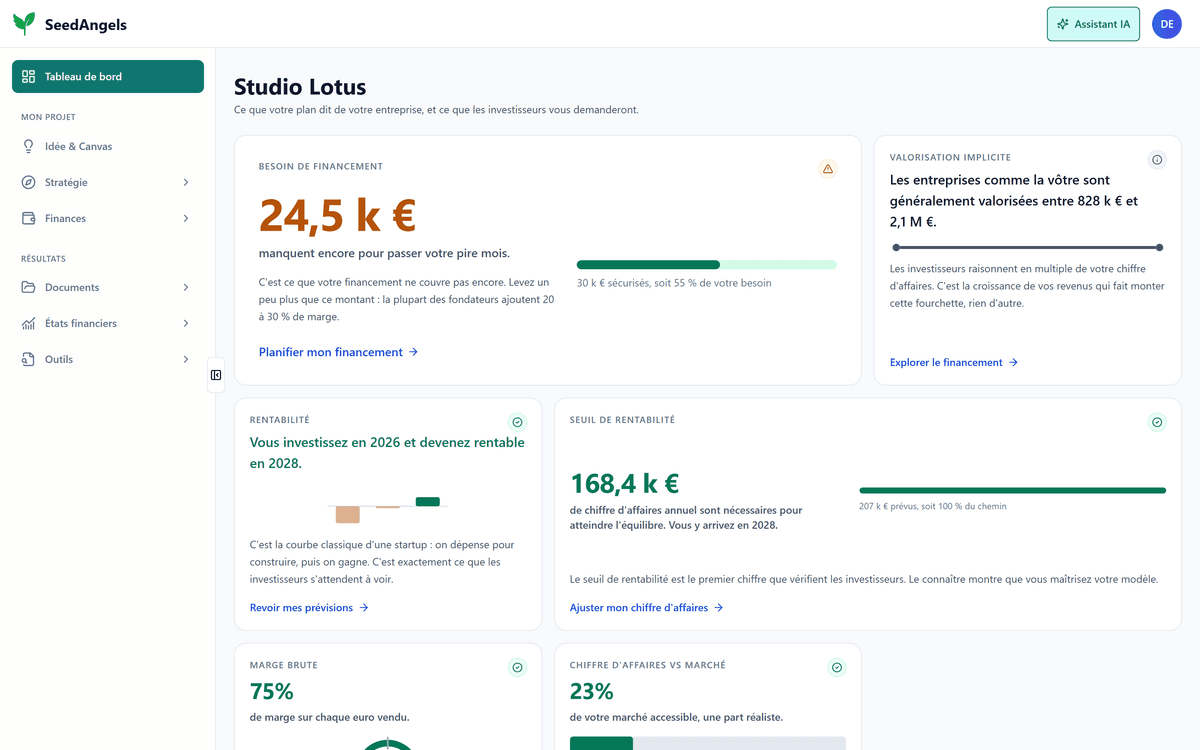Screen dimensions: 1200x750
Task: Click the warning icon on Besoin de financement
Action: 828,169
